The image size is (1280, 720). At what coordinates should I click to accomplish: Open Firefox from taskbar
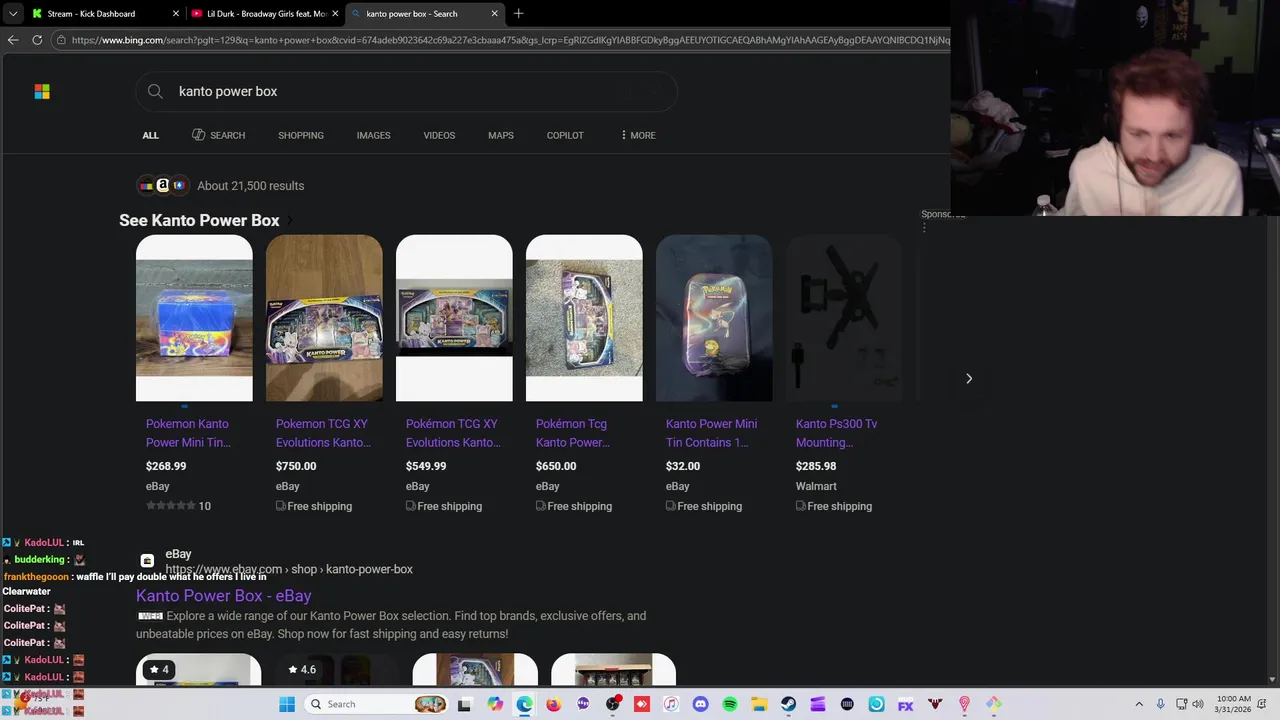point(554,704)
